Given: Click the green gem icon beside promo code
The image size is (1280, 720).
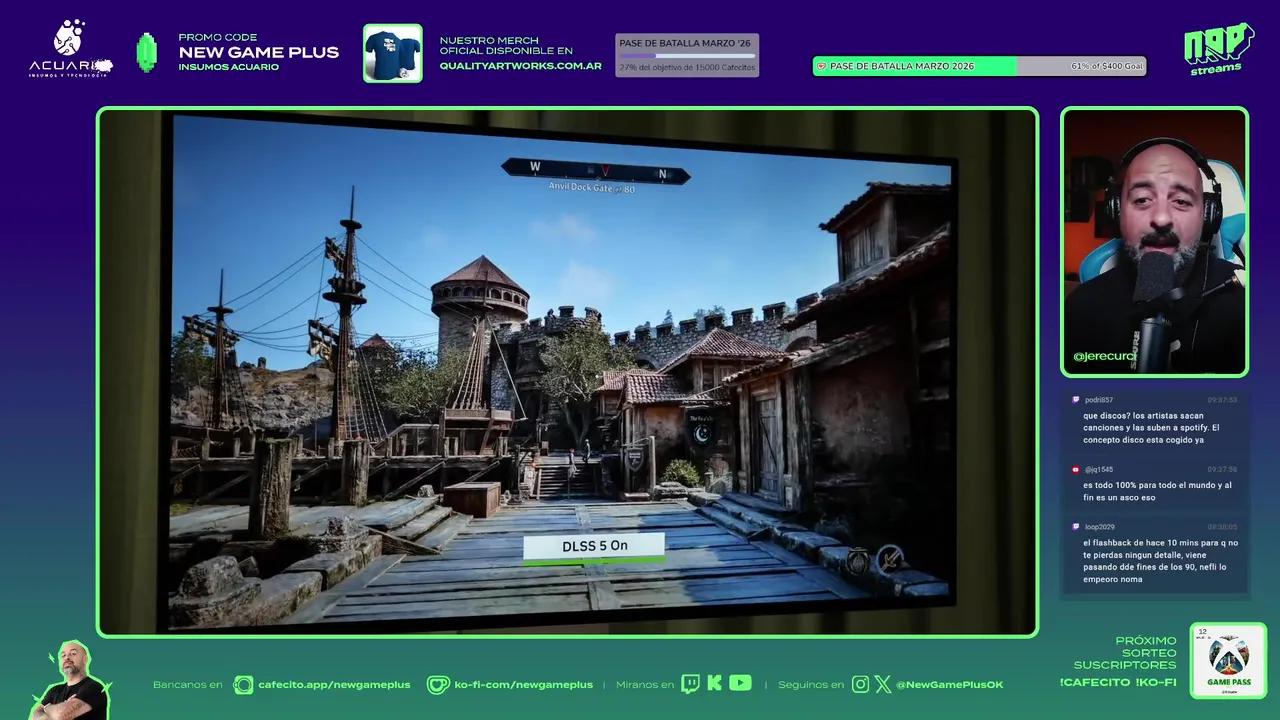Looking at the screenshot, I should [x=147, y=53].
